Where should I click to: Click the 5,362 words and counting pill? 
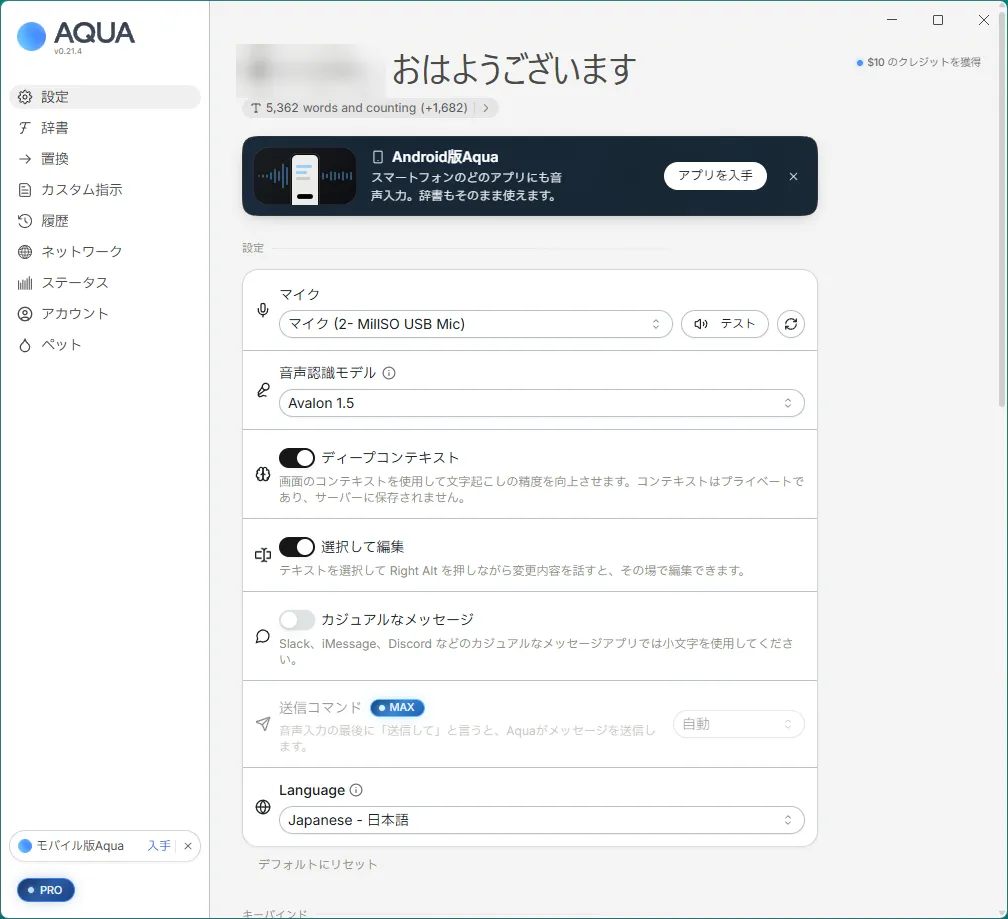pos(370,108)
